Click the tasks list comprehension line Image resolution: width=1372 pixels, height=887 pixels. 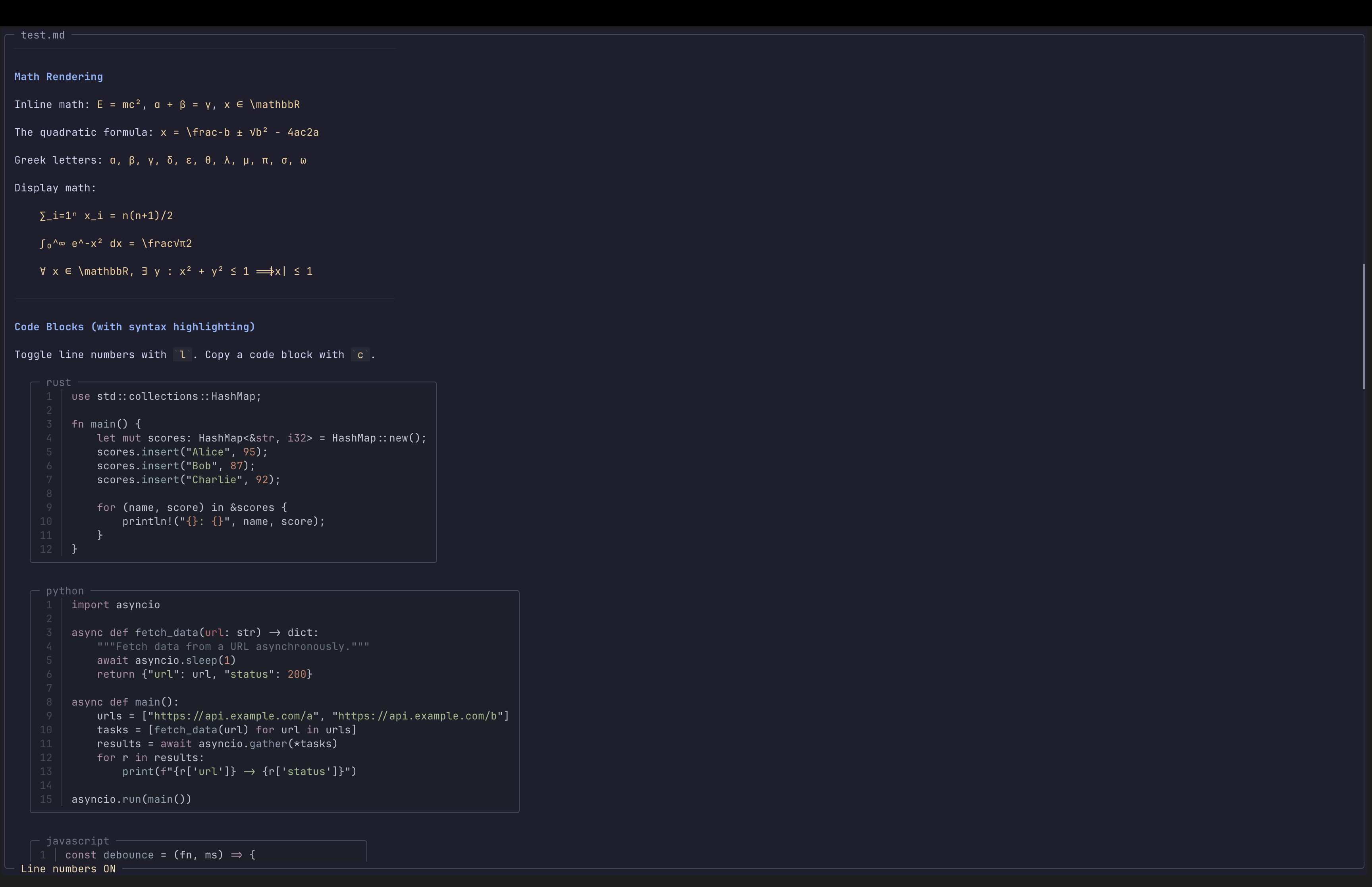click(x=227, y=730)
